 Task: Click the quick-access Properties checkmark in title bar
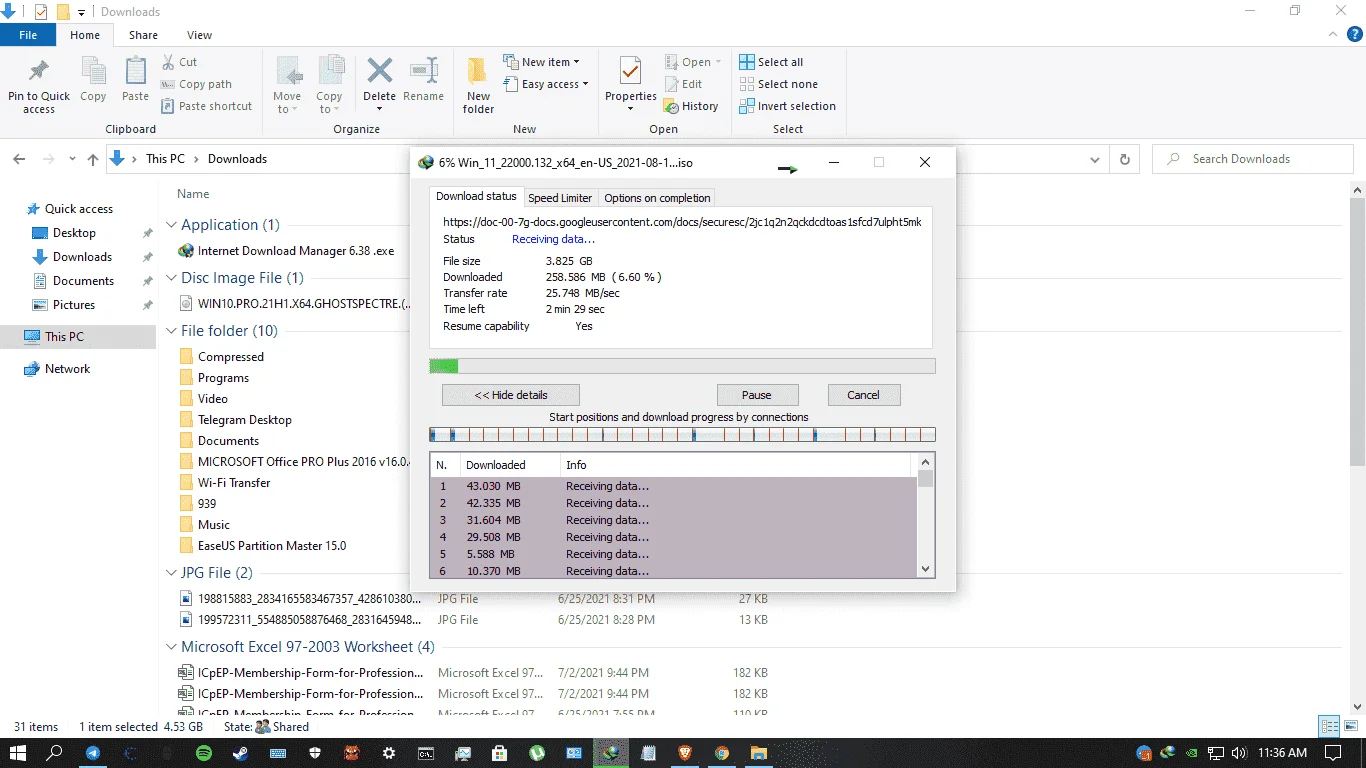click(x=41, y=12)
